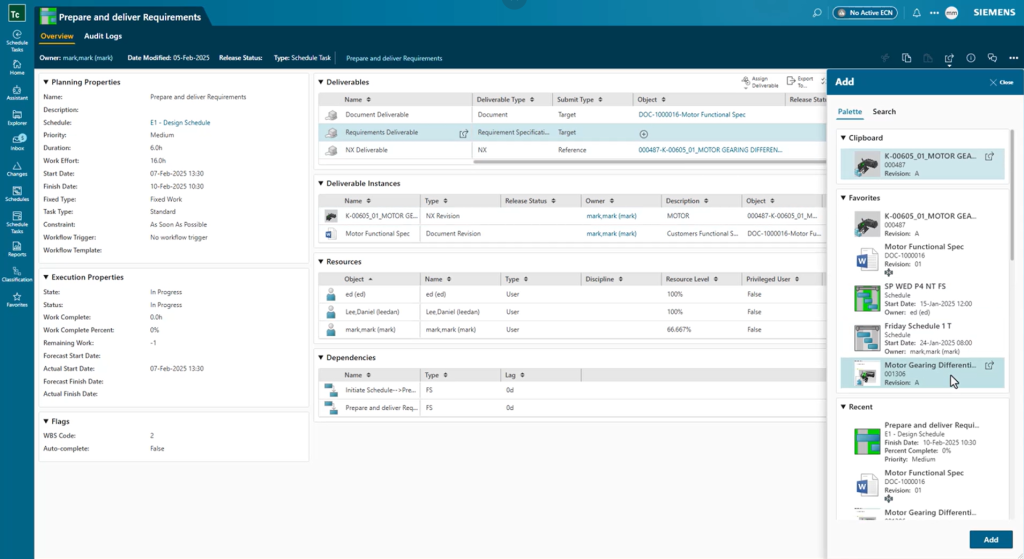Open the Explorer sidebar icon
The image size is (1024, 559).
(17, 118)
